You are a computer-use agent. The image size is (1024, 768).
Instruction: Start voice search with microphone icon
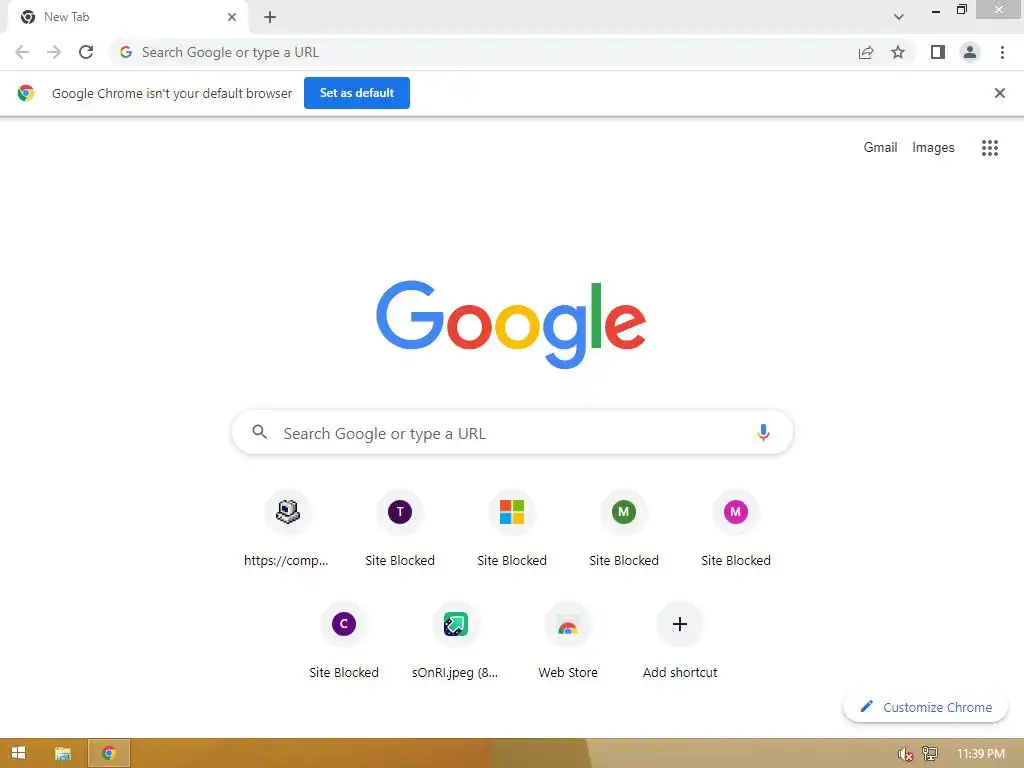(x=763, y=432)
